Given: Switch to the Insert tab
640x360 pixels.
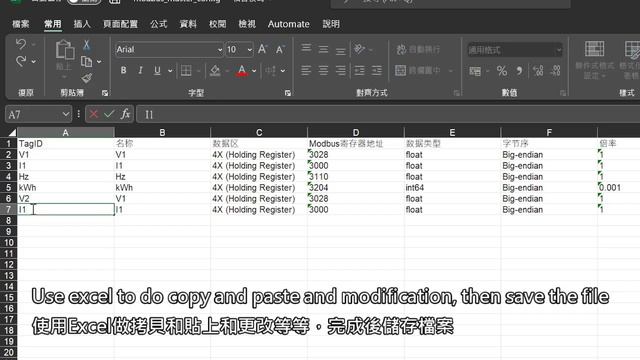Looking at the screenshot, I should tap(82, 24).
